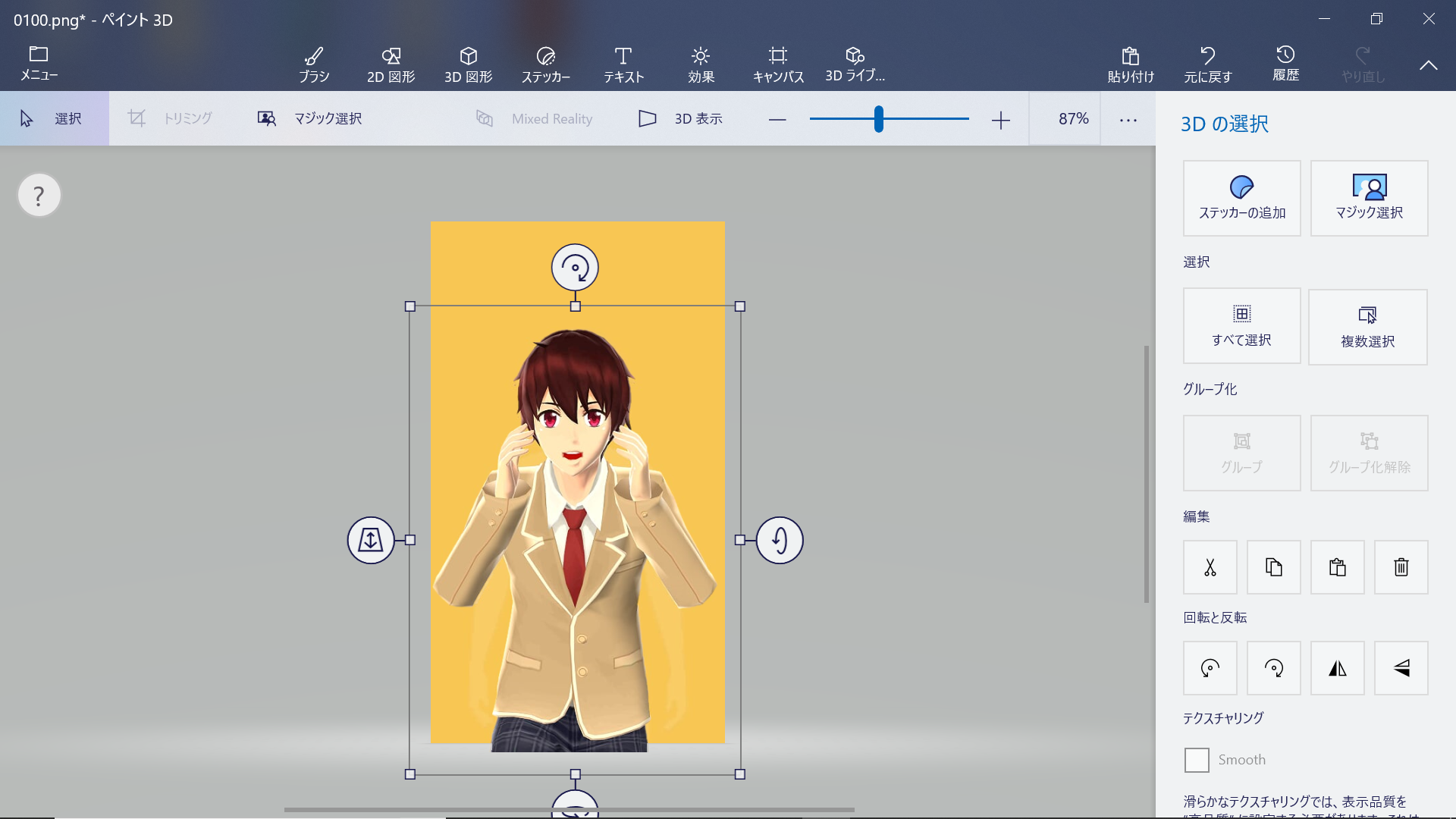This screenshot has width=1456, height=819.
Task: Open the 効果 effects panel
Action: 699,63
